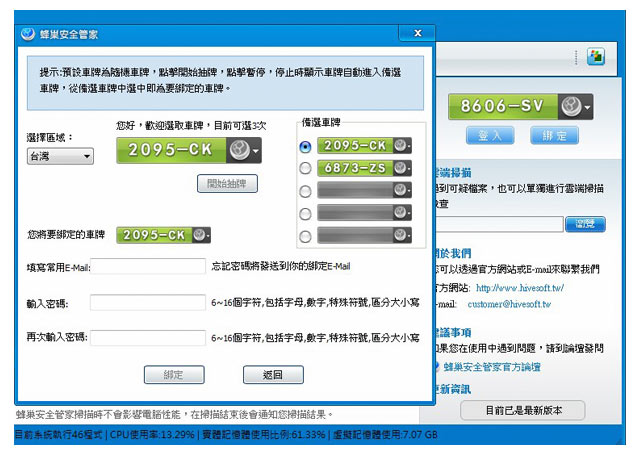Click the 虛擬記憶體使用:7.07 GB status text
The height and width of the screenshot is (453, 640).
(385, 435)
